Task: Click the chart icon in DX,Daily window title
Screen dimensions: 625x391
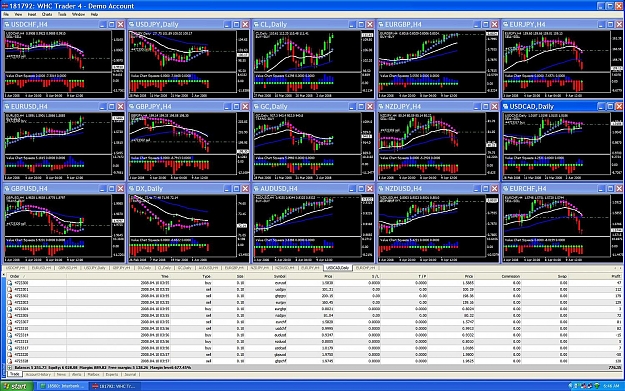Action: [132, 189]
